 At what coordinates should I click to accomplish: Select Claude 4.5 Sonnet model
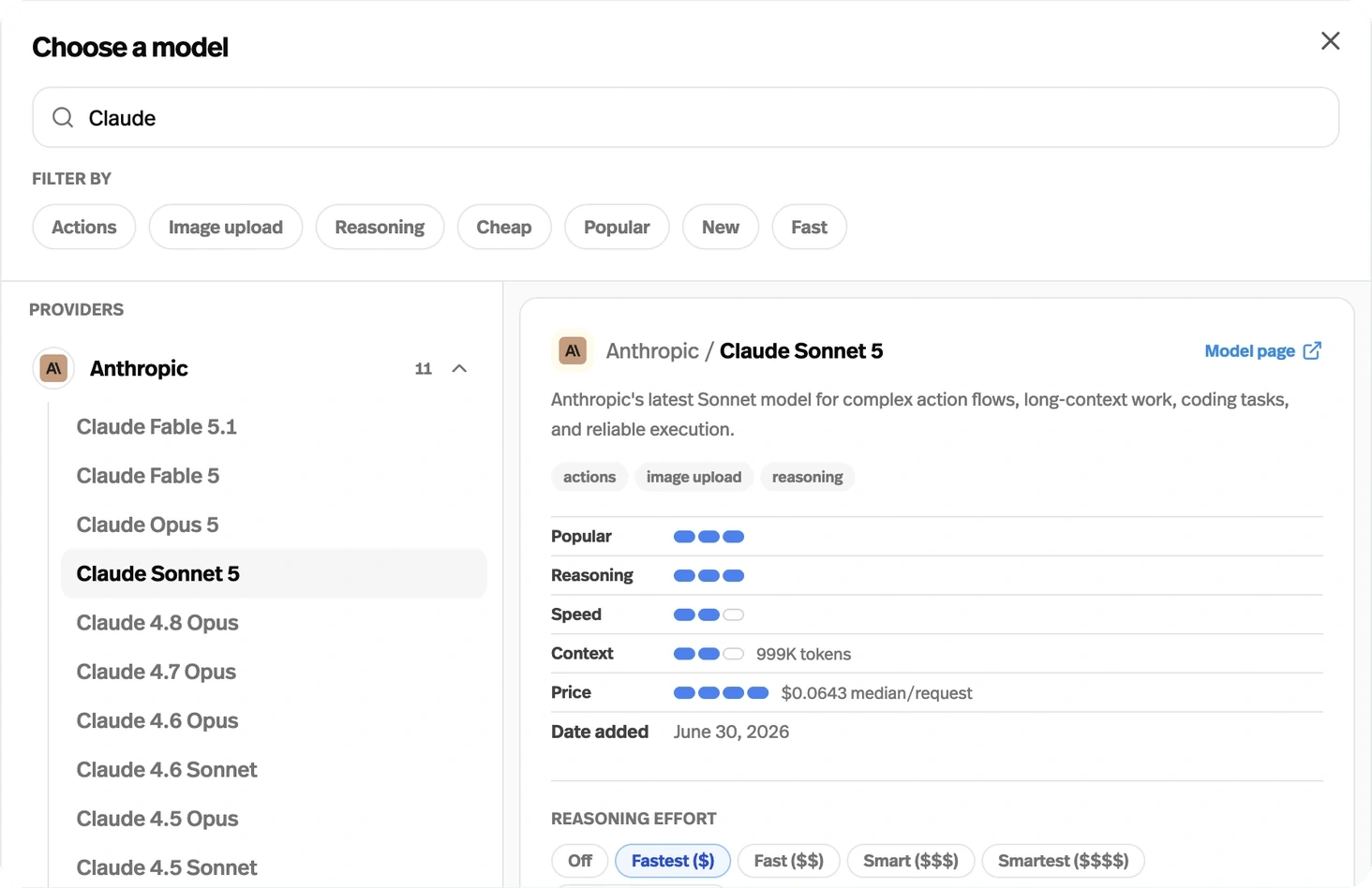tap(274, 867)
